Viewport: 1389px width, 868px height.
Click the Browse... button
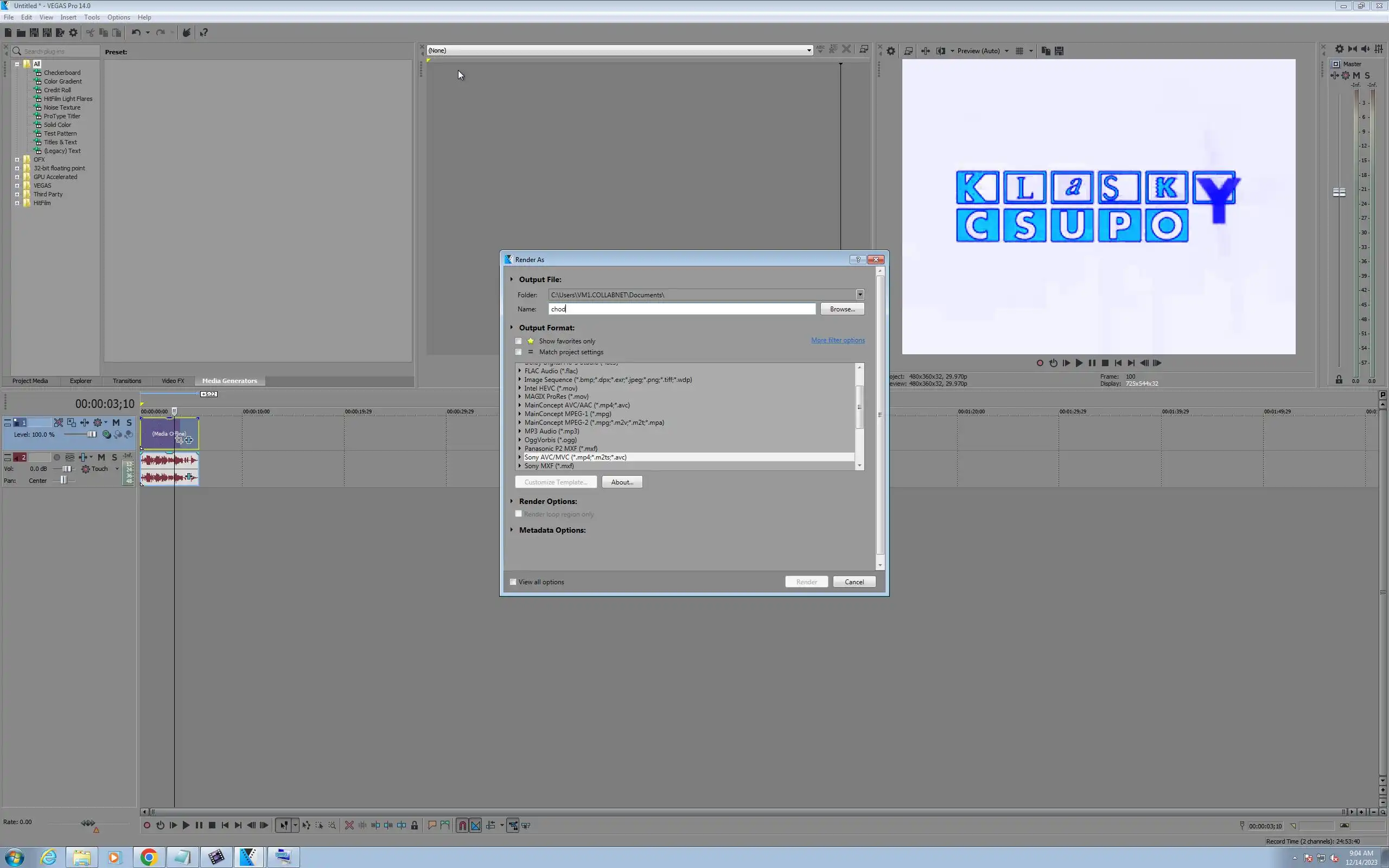[x=842, y=309]
